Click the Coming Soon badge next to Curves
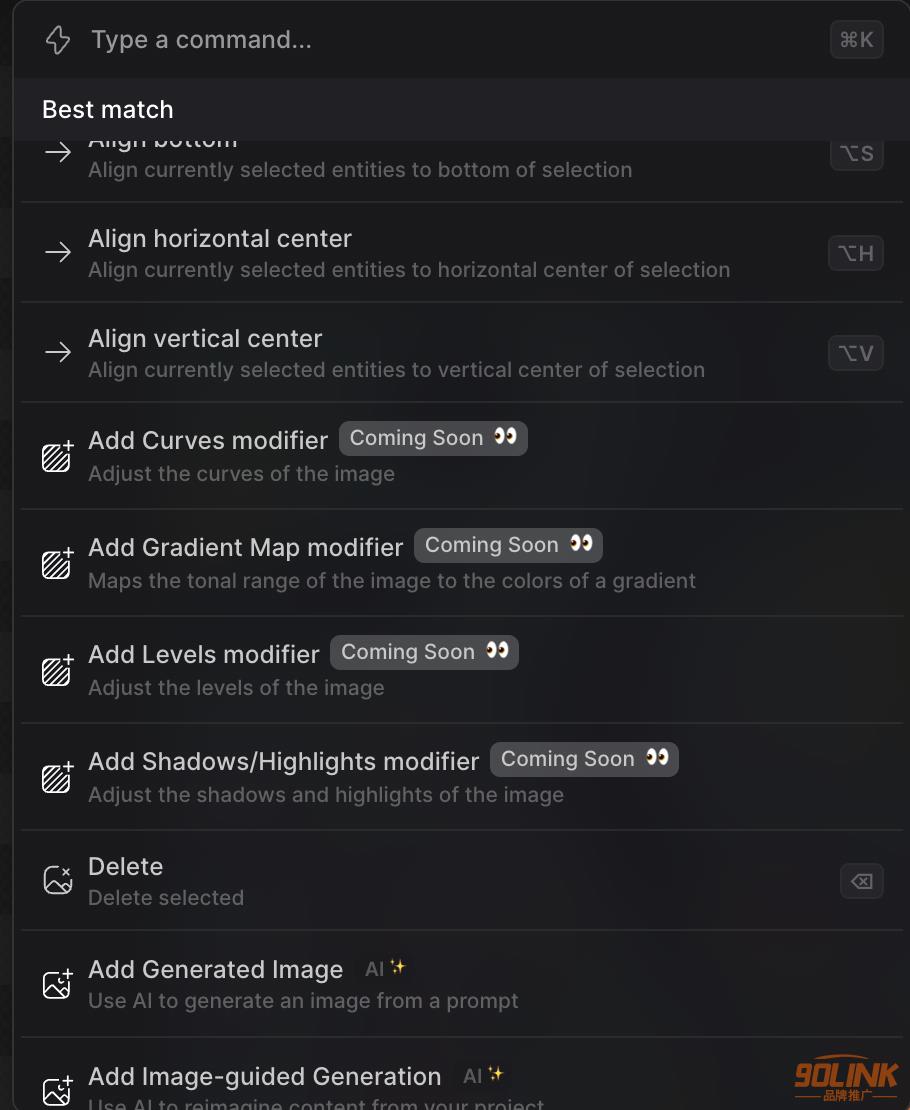 coord(433,438)
